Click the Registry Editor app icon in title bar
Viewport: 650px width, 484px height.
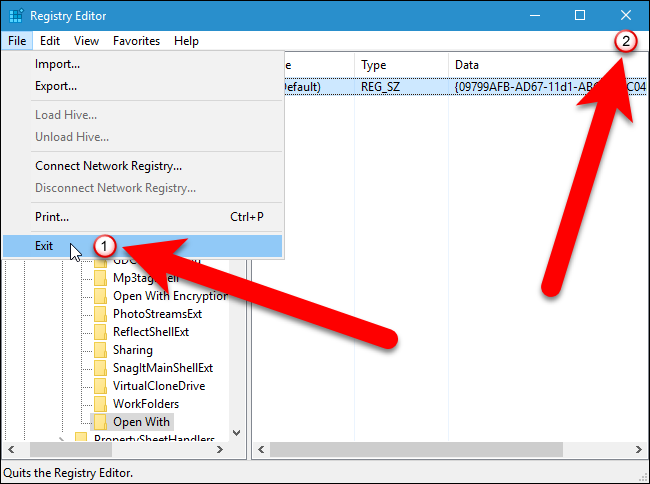tap(16, 16)
